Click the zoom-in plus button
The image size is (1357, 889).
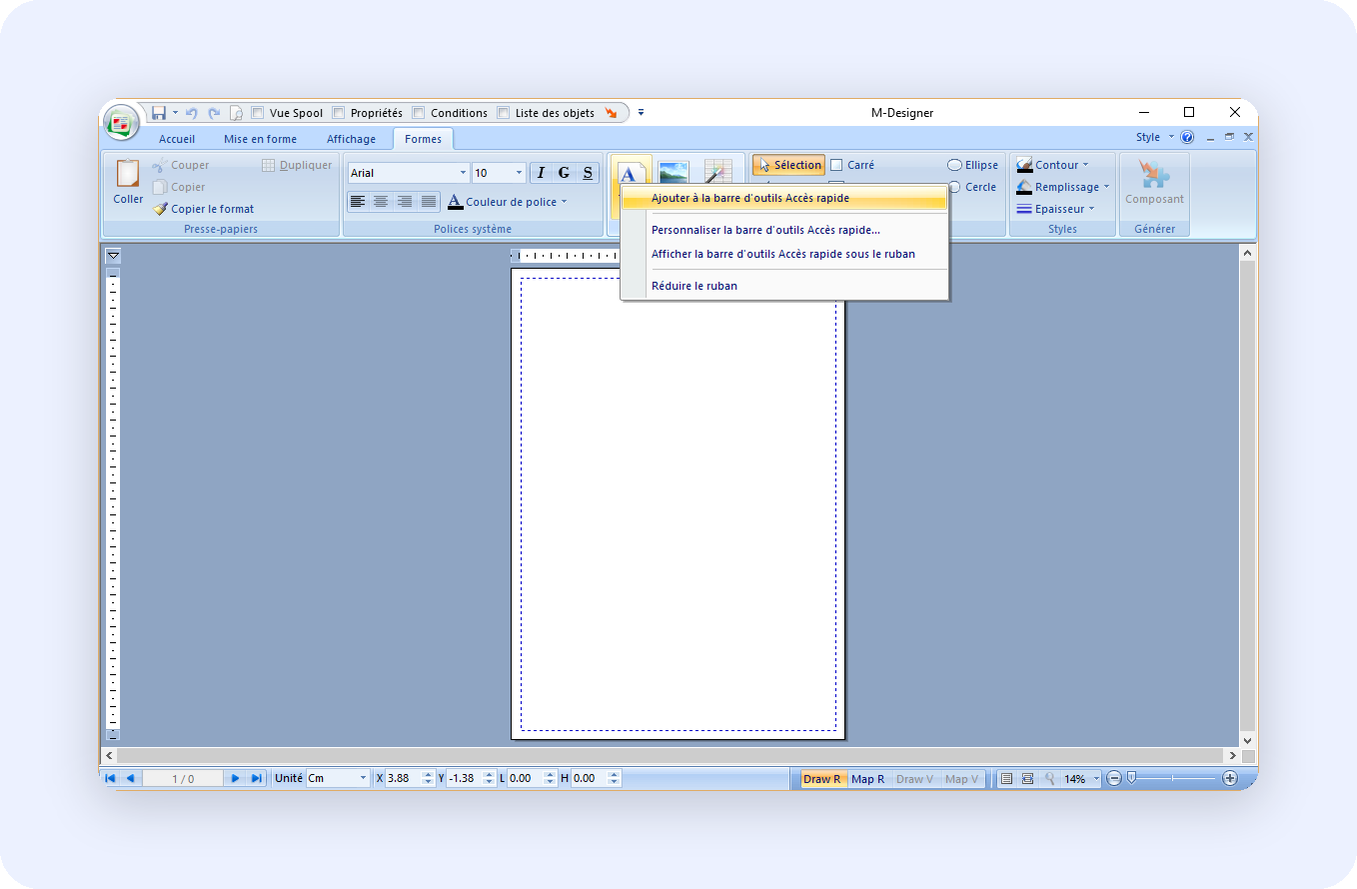1230,778
